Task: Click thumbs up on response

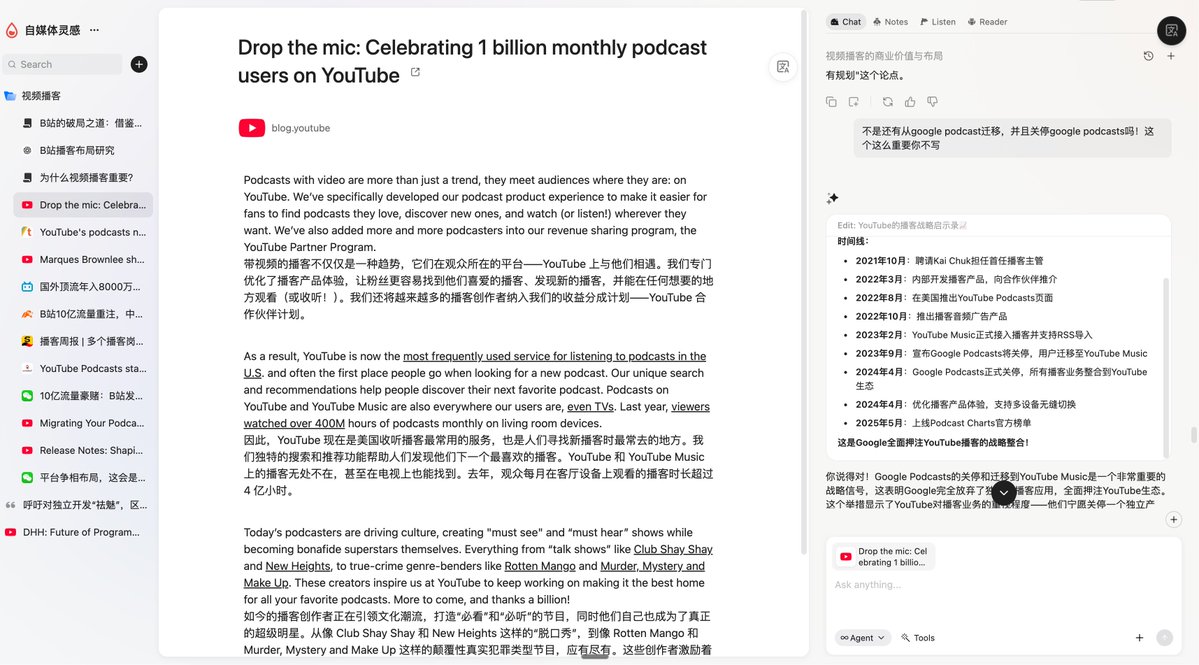Action: click(x=910, y=102)
